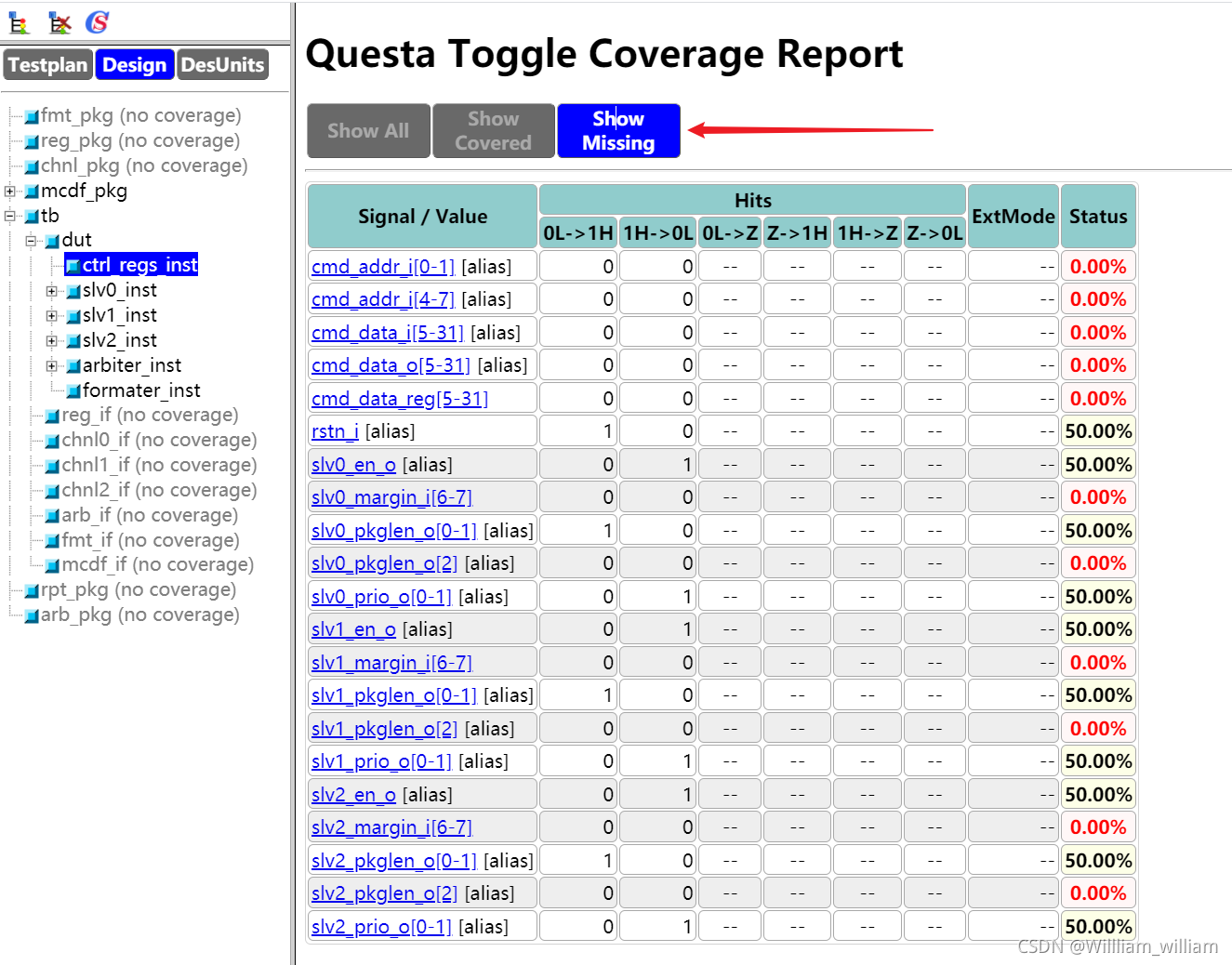Switch to the Testplan tab
Screen dimensions: 1232x965
pos(47,64)
